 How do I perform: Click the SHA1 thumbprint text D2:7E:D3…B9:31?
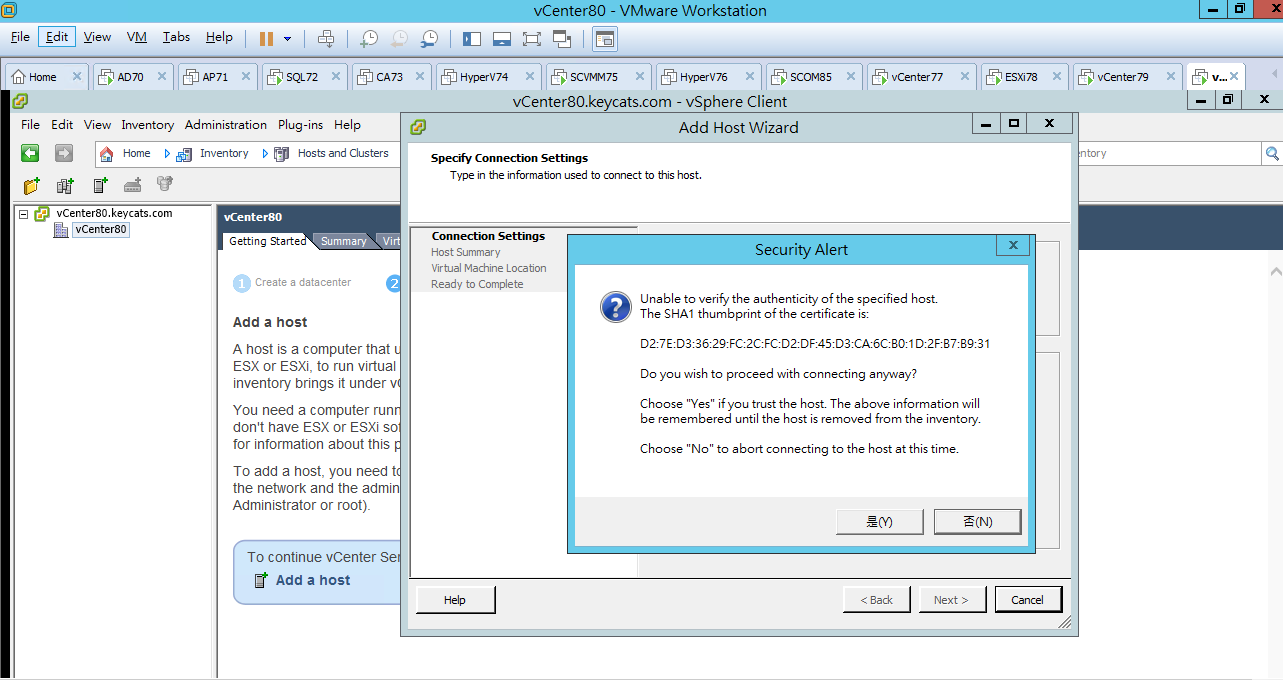[815, 344]
